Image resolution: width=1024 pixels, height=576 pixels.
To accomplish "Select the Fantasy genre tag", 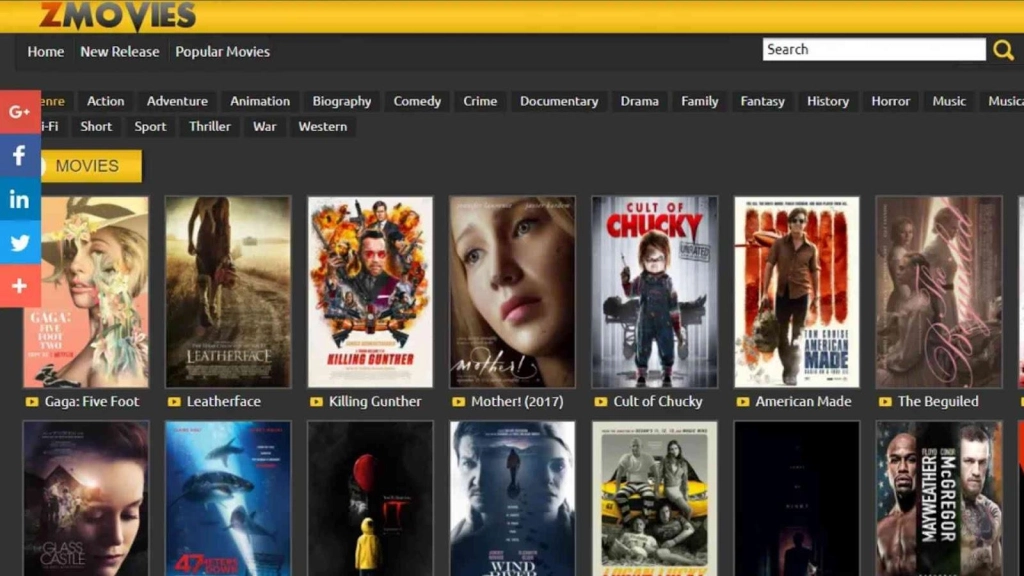I will [762, 101].
